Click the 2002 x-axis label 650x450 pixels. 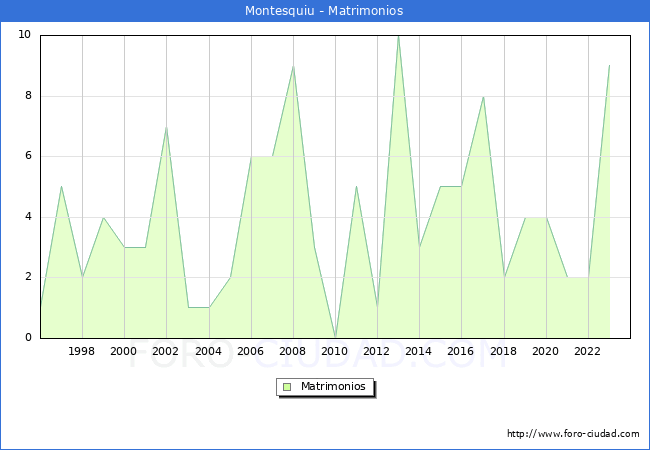pos(165,351)
